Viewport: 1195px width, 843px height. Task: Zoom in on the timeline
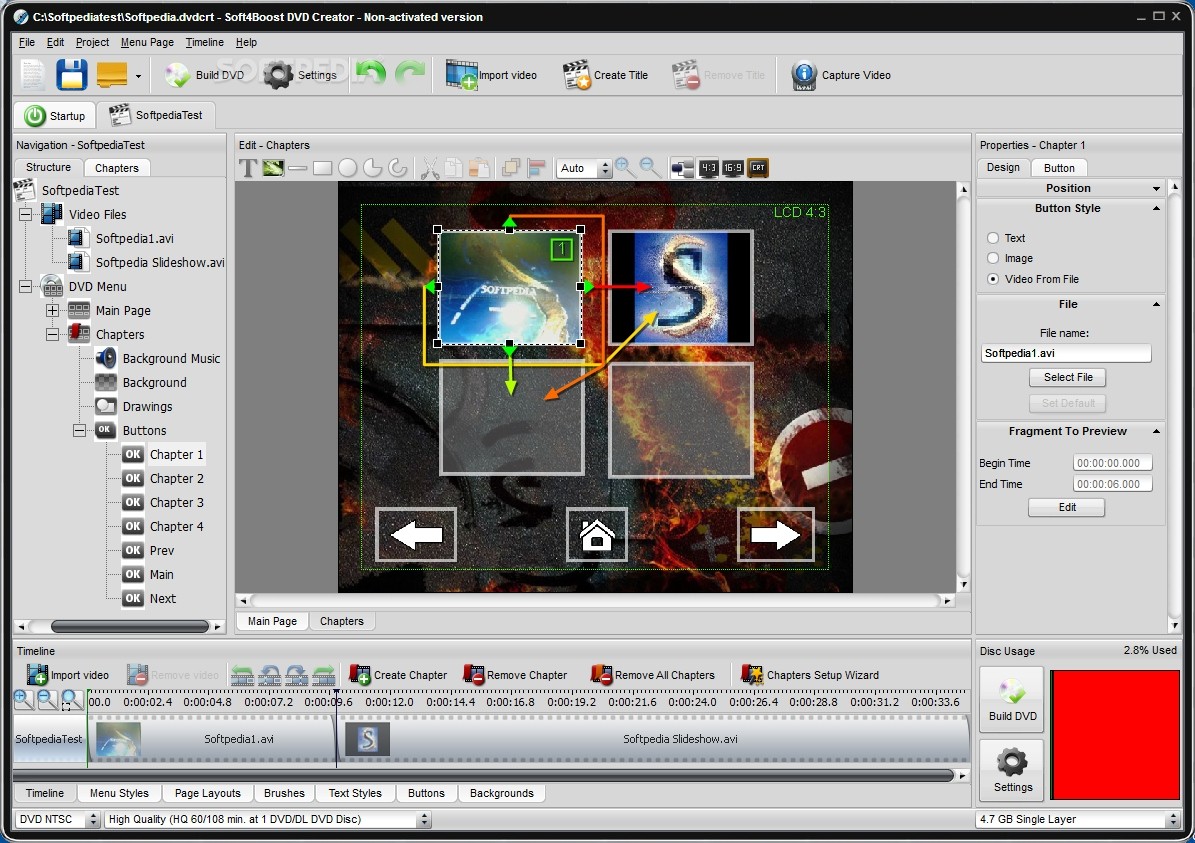point(24,699)
